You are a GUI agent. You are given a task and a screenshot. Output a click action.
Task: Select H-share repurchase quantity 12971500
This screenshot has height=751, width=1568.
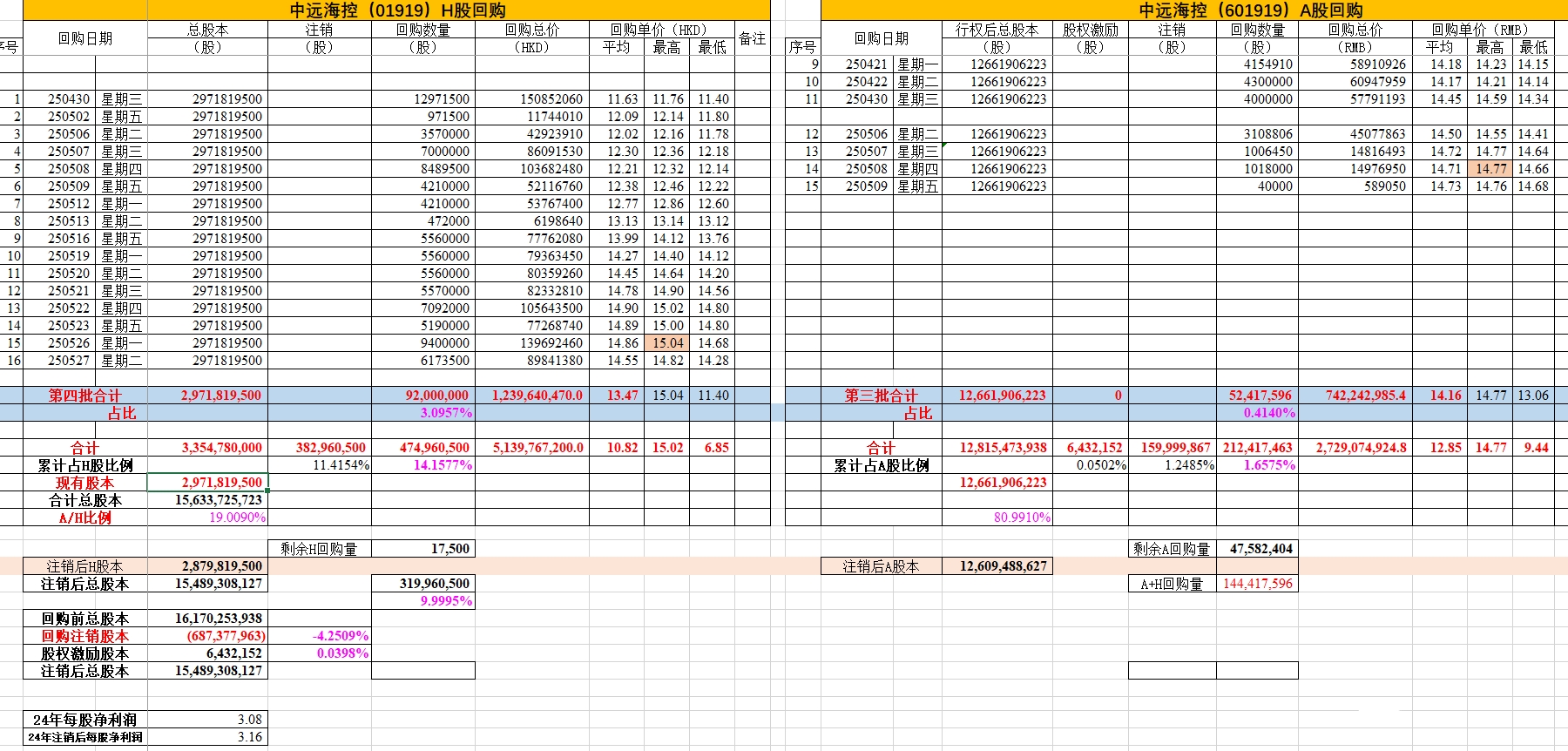click(423, 99)
